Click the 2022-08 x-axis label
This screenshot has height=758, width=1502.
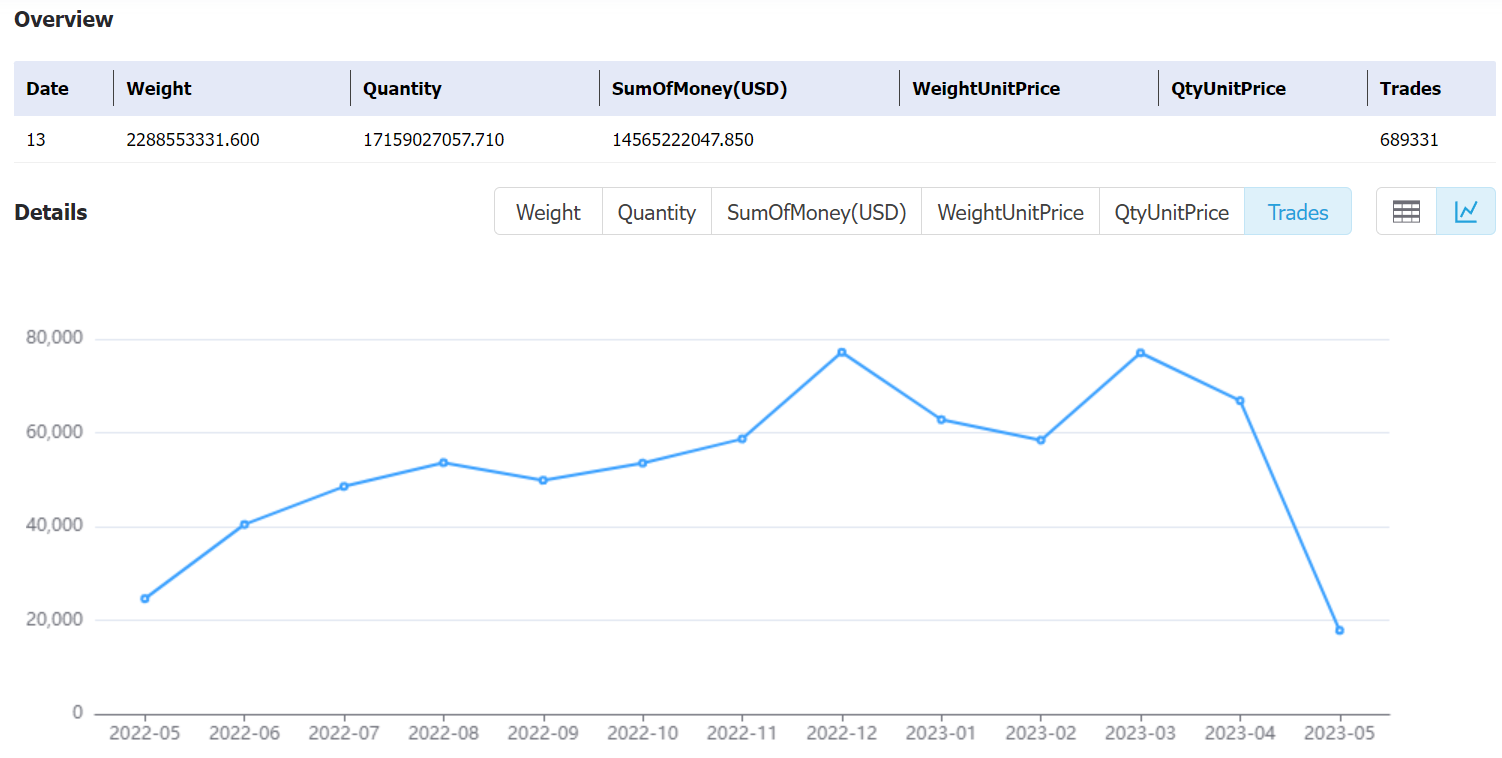point(443,733)
